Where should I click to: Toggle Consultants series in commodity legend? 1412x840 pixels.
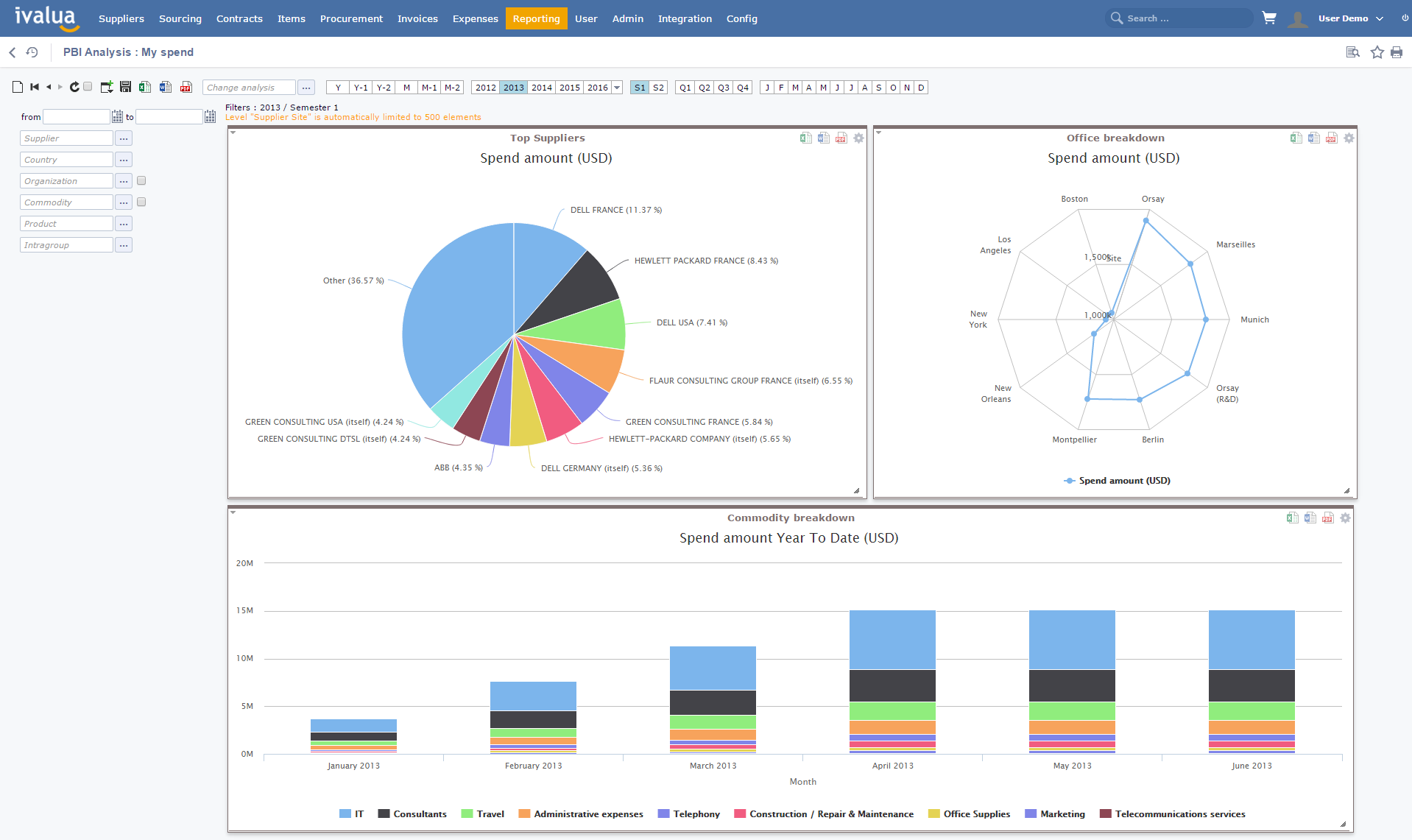point(412,813)
